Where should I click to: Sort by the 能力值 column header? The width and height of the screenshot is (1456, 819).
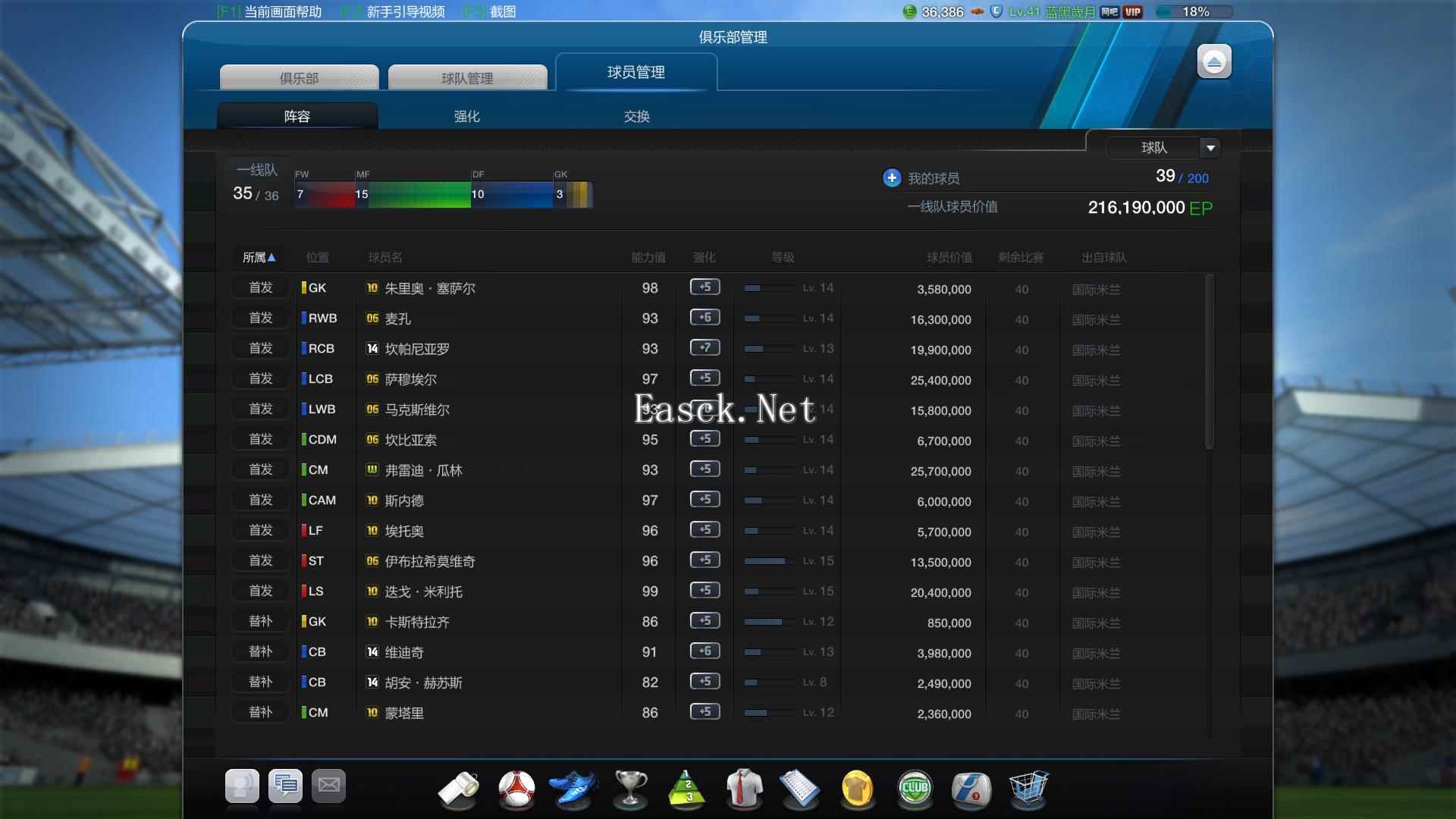pos(648,258)
